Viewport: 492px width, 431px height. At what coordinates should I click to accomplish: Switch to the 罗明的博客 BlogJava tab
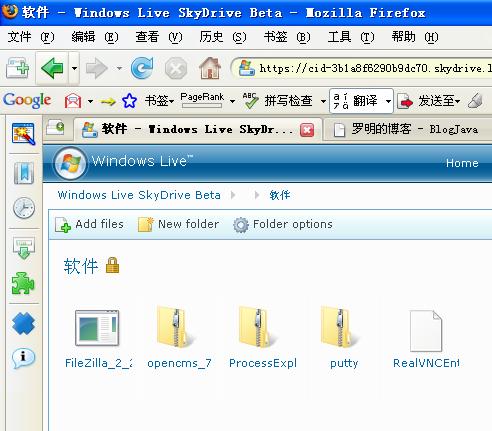[x=407, y=129]
